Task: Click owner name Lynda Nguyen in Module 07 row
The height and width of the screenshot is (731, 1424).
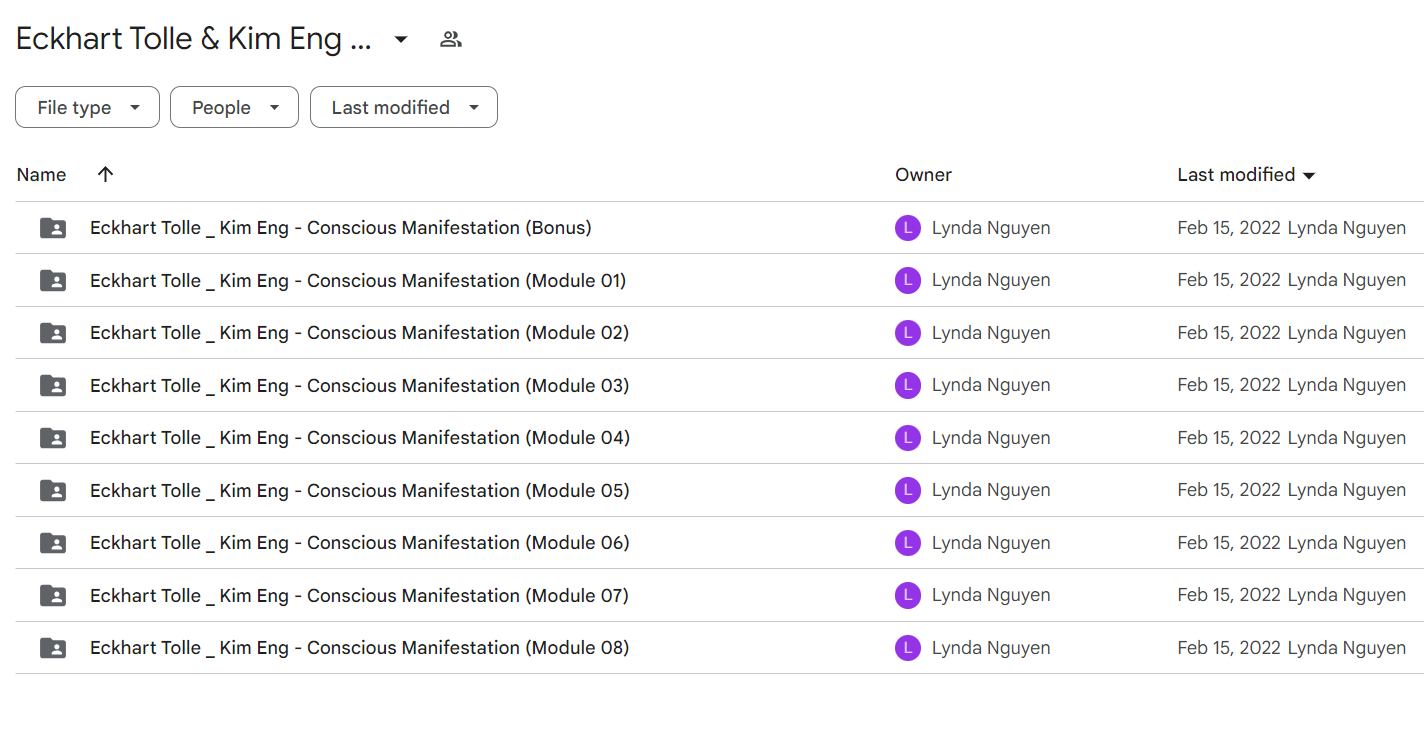Action: click(991, 596)
